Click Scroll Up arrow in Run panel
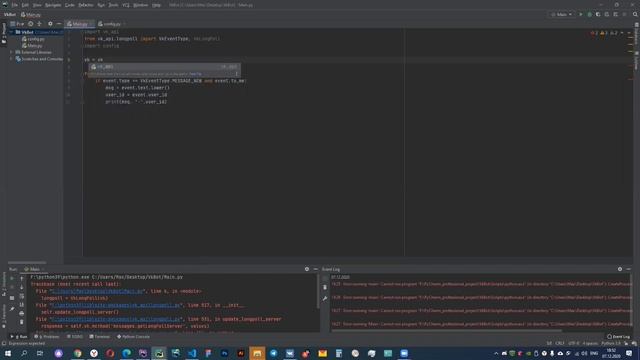Image resolution: width=640 pixels, height=360 pixels. point(22,278)
